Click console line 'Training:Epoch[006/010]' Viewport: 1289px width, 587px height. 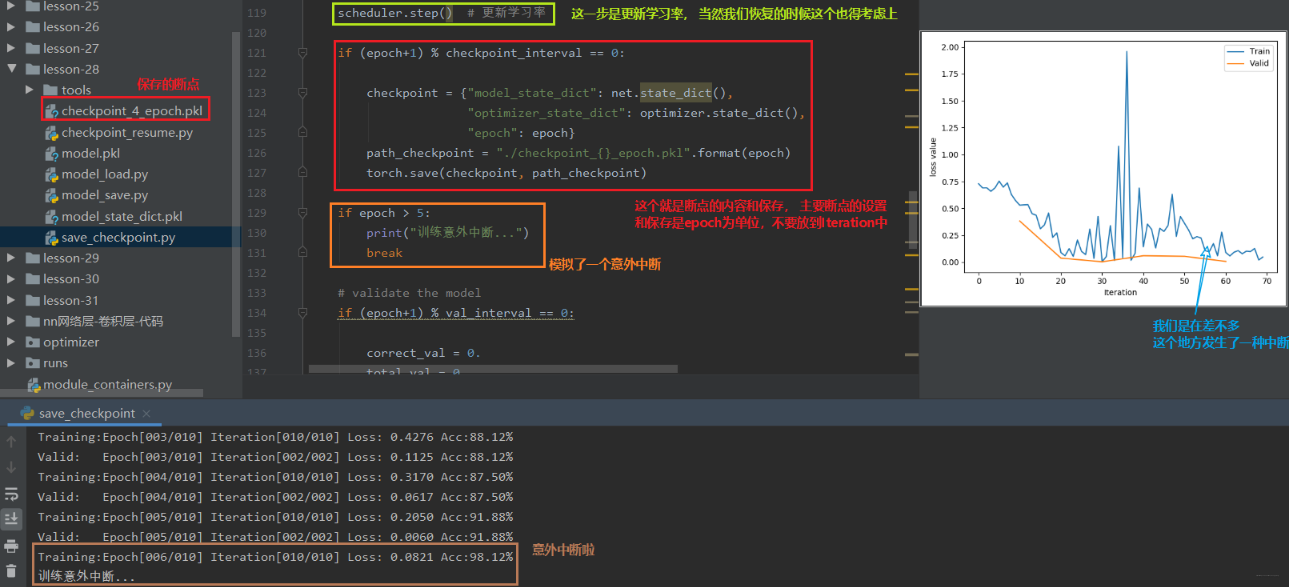tap(275, 557)
